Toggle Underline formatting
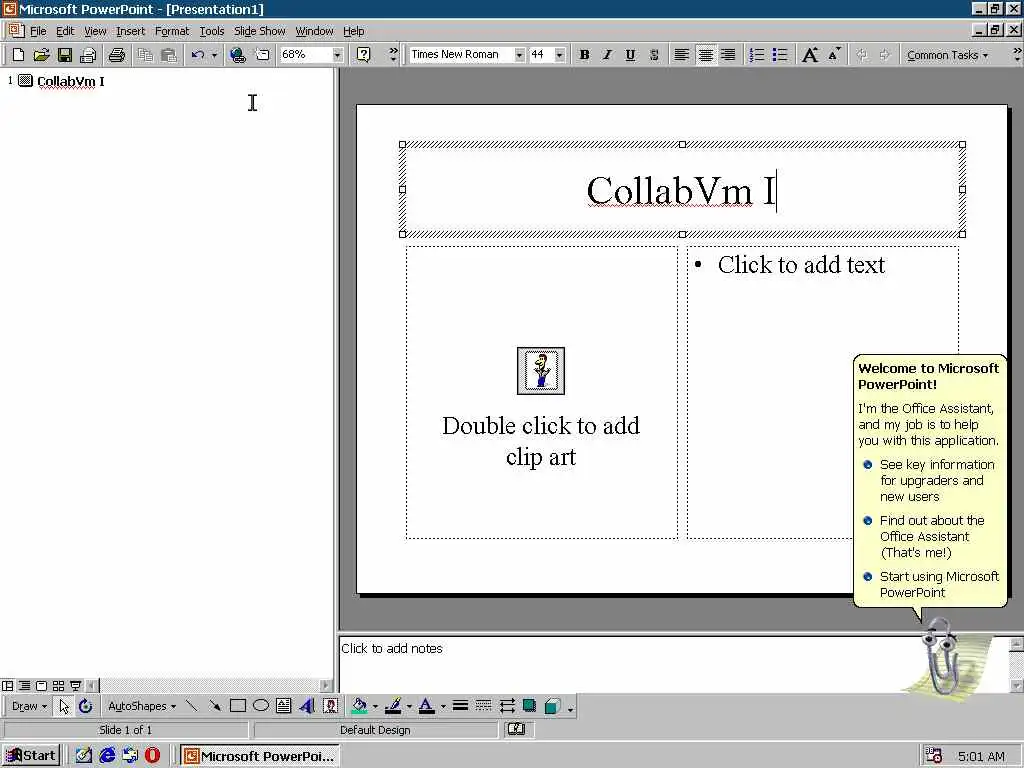The width and height of the screenshot is (1024, 768). [630, 55]
